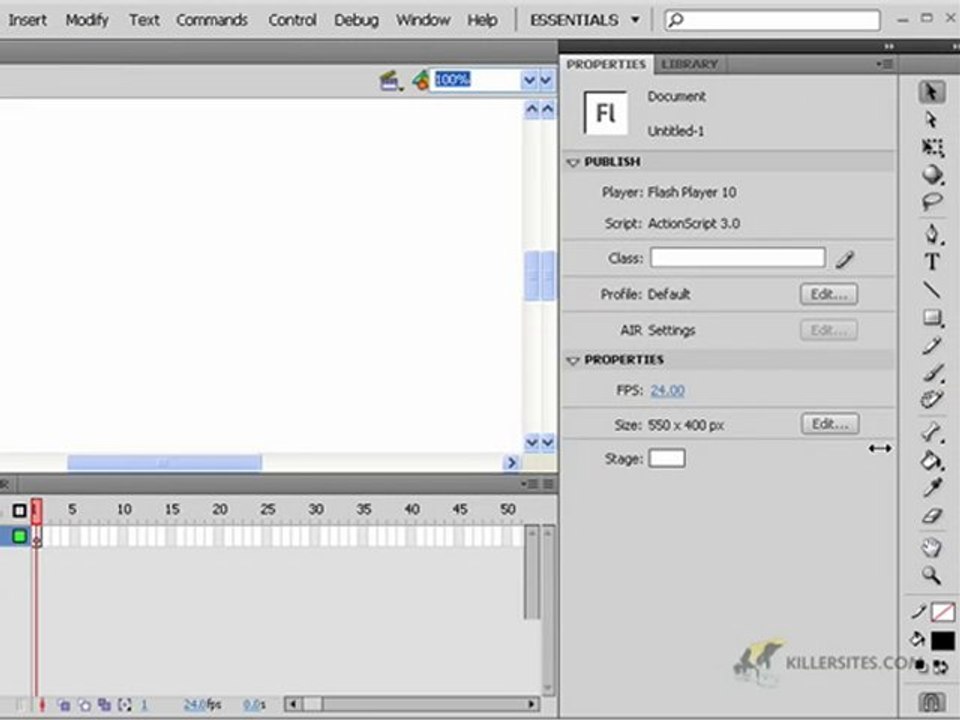Open the black Fill color swatch

tap(942, 640)
